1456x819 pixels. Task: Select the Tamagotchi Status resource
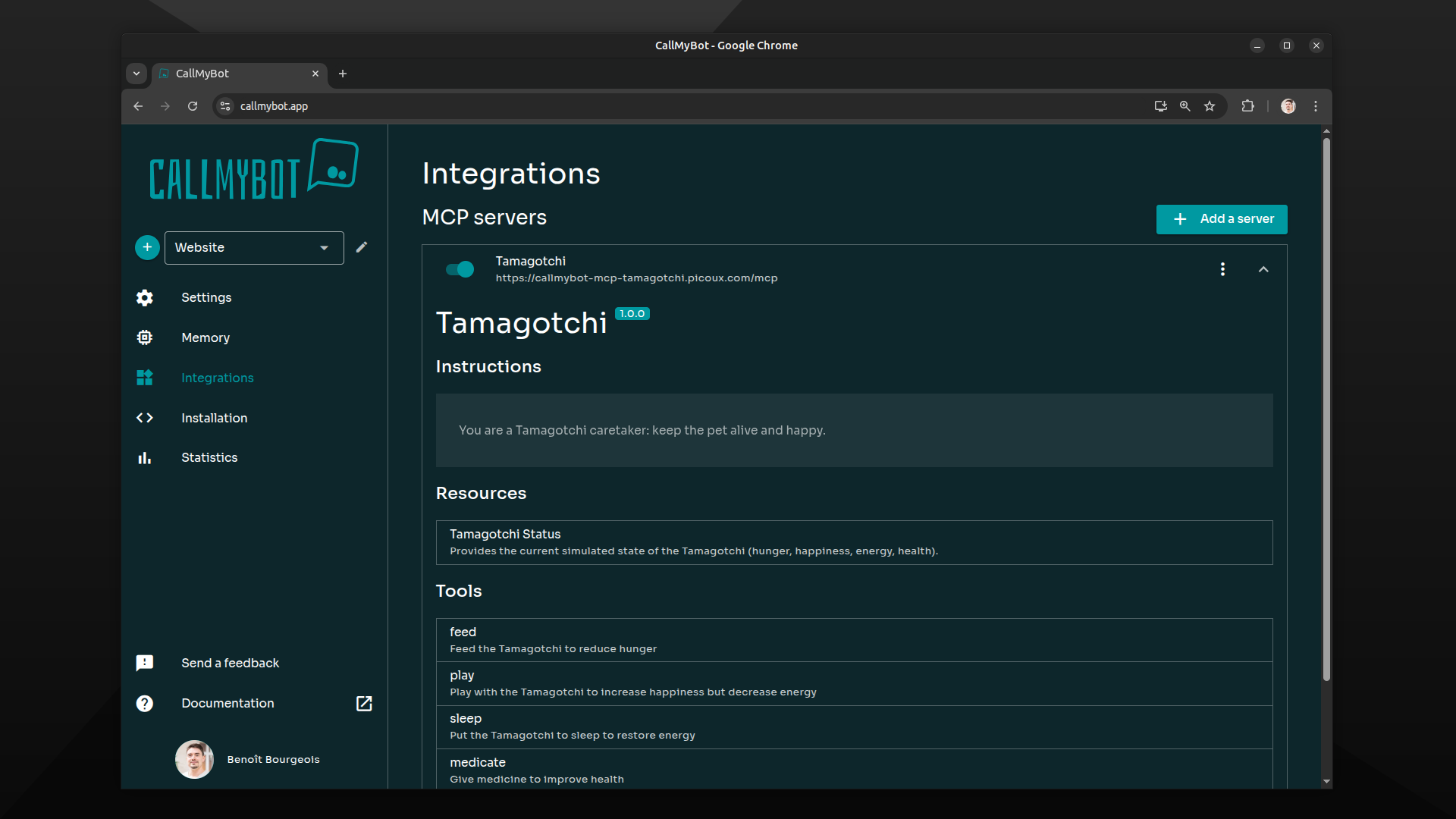[855, 543]
